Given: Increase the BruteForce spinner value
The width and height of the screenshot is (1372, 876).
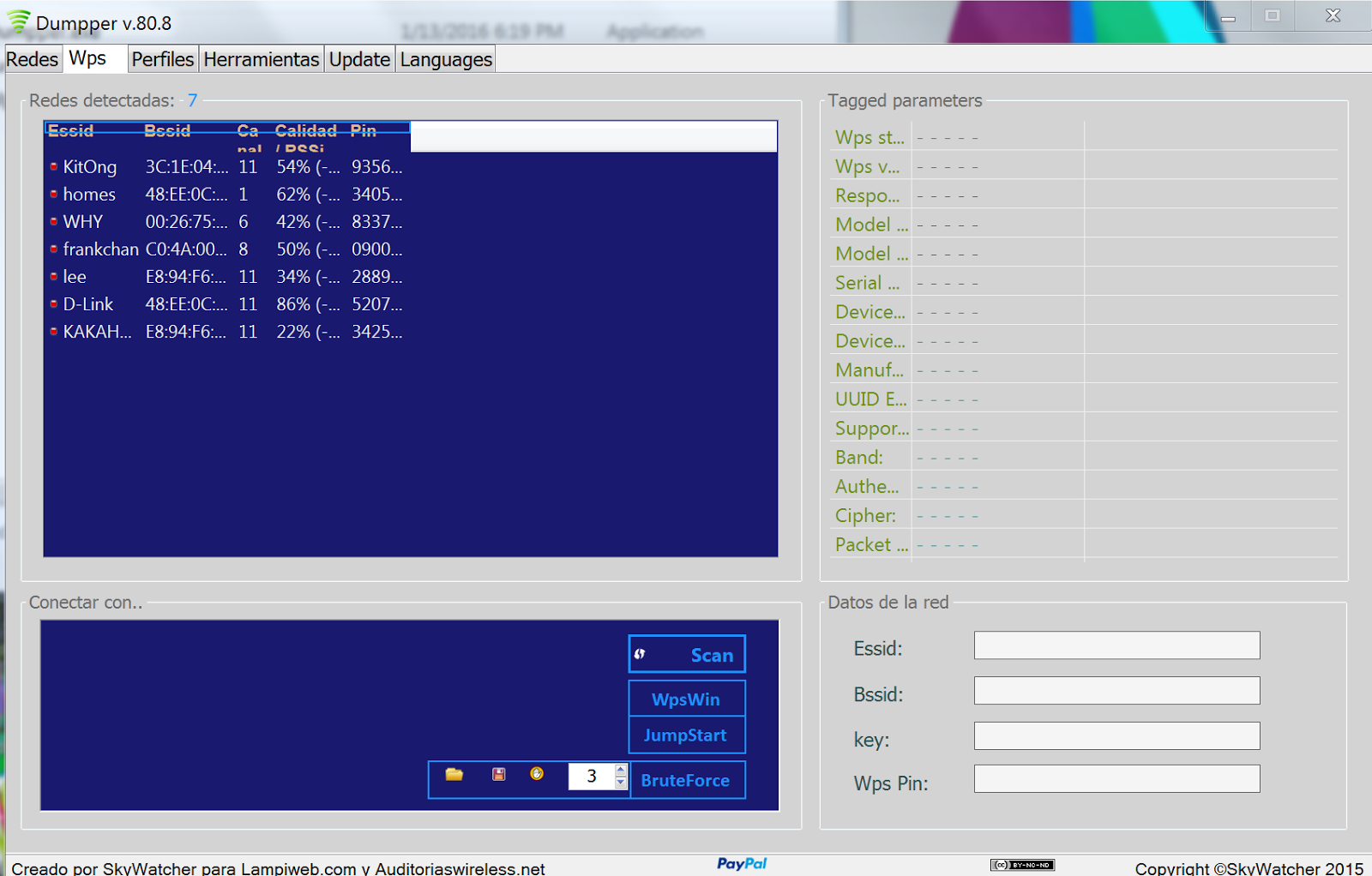Looking at the screenshot, I should point(621,770).
